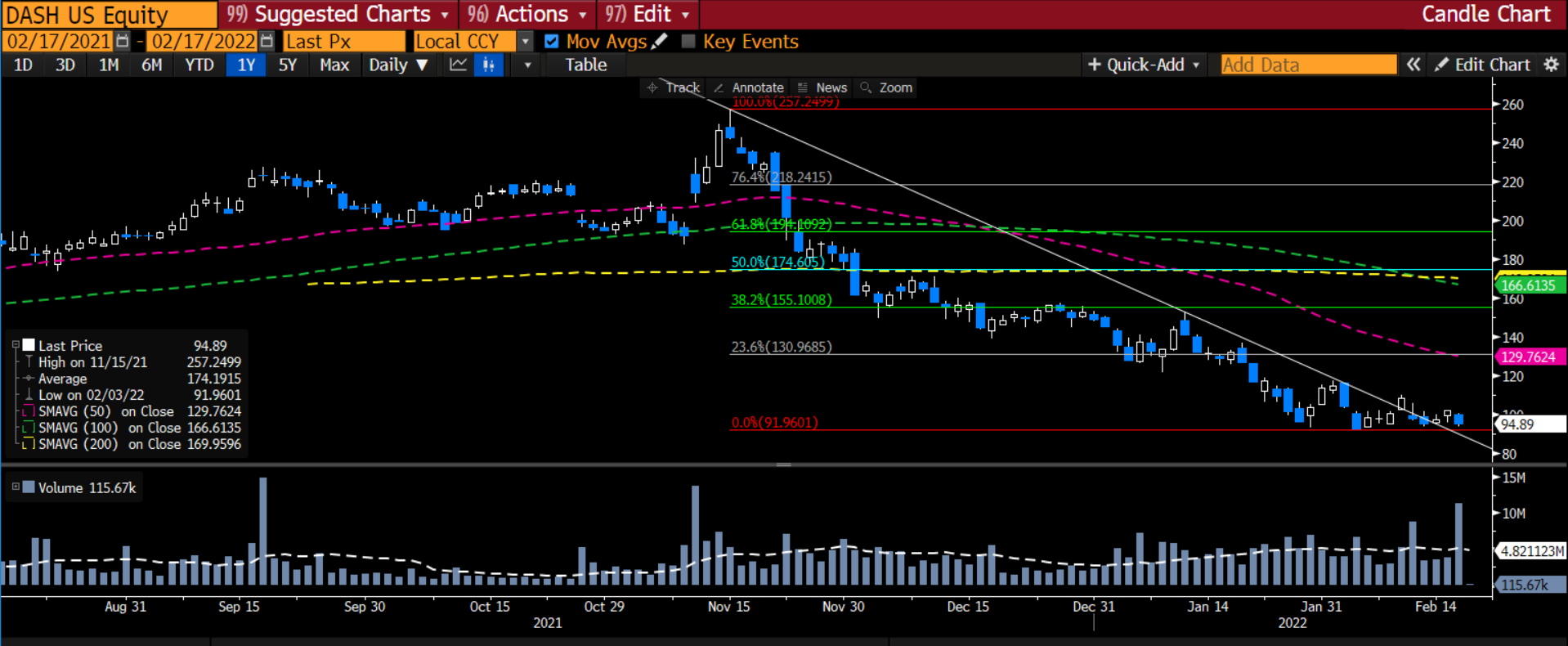Collapse the Last Price legend tree

[x=16, y=345]
